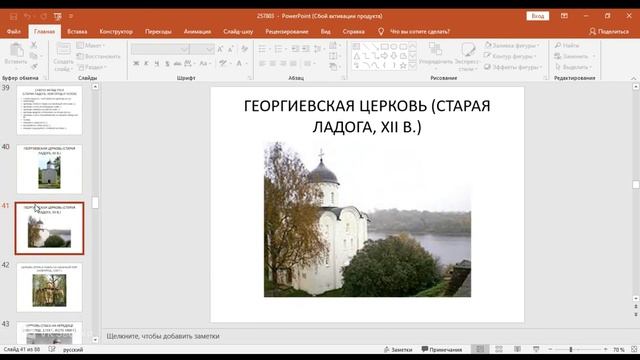This screenshot has height=360, width=640.
Task: Click the Clear All Formatting icon
Action: point(244,49)
